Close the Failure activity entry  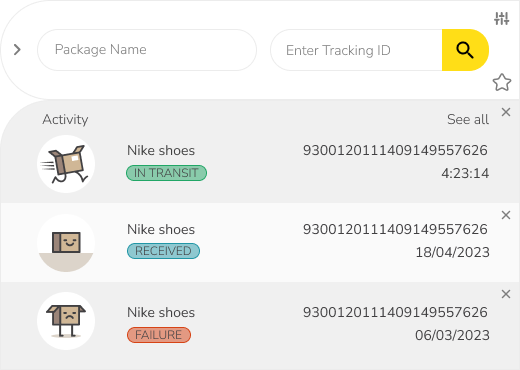click(506, 294)
